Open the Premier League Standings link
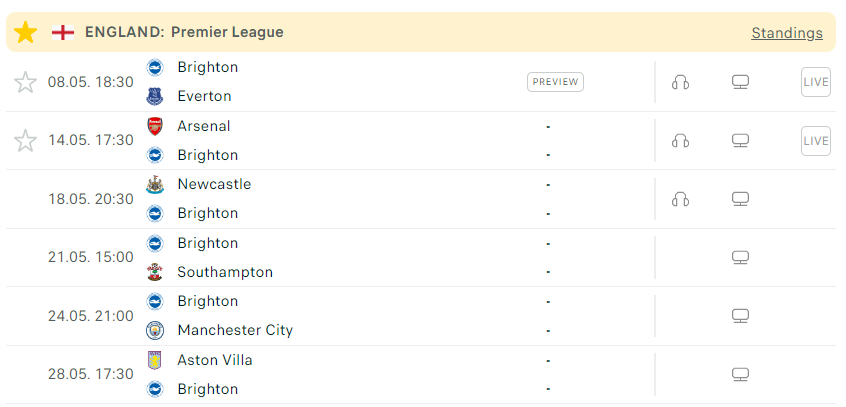 pos(787,33)
